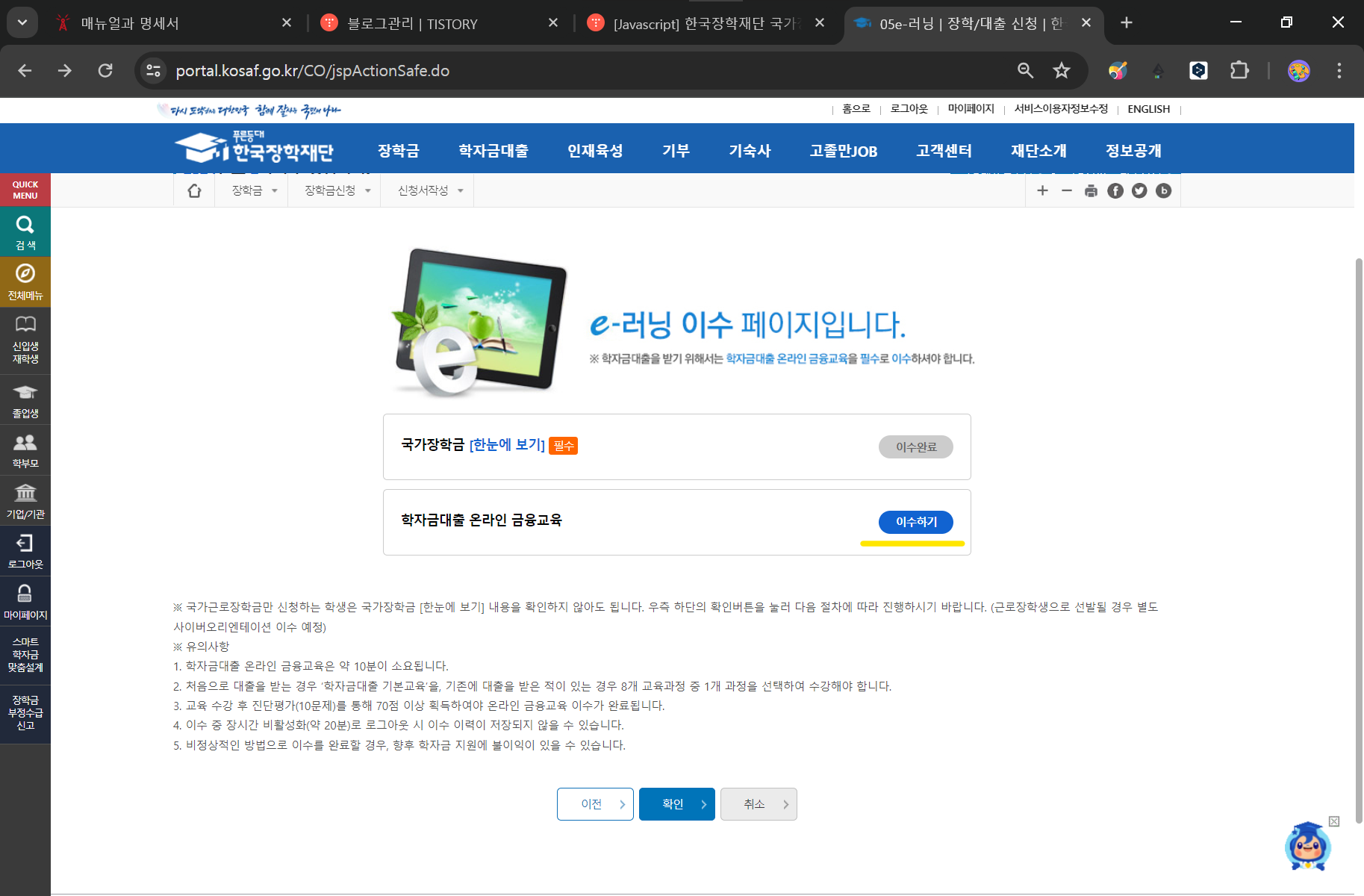Screen dimensions: 1364x896
Task: Open the 기숙사 main menu
Action: tap(750, 150)
